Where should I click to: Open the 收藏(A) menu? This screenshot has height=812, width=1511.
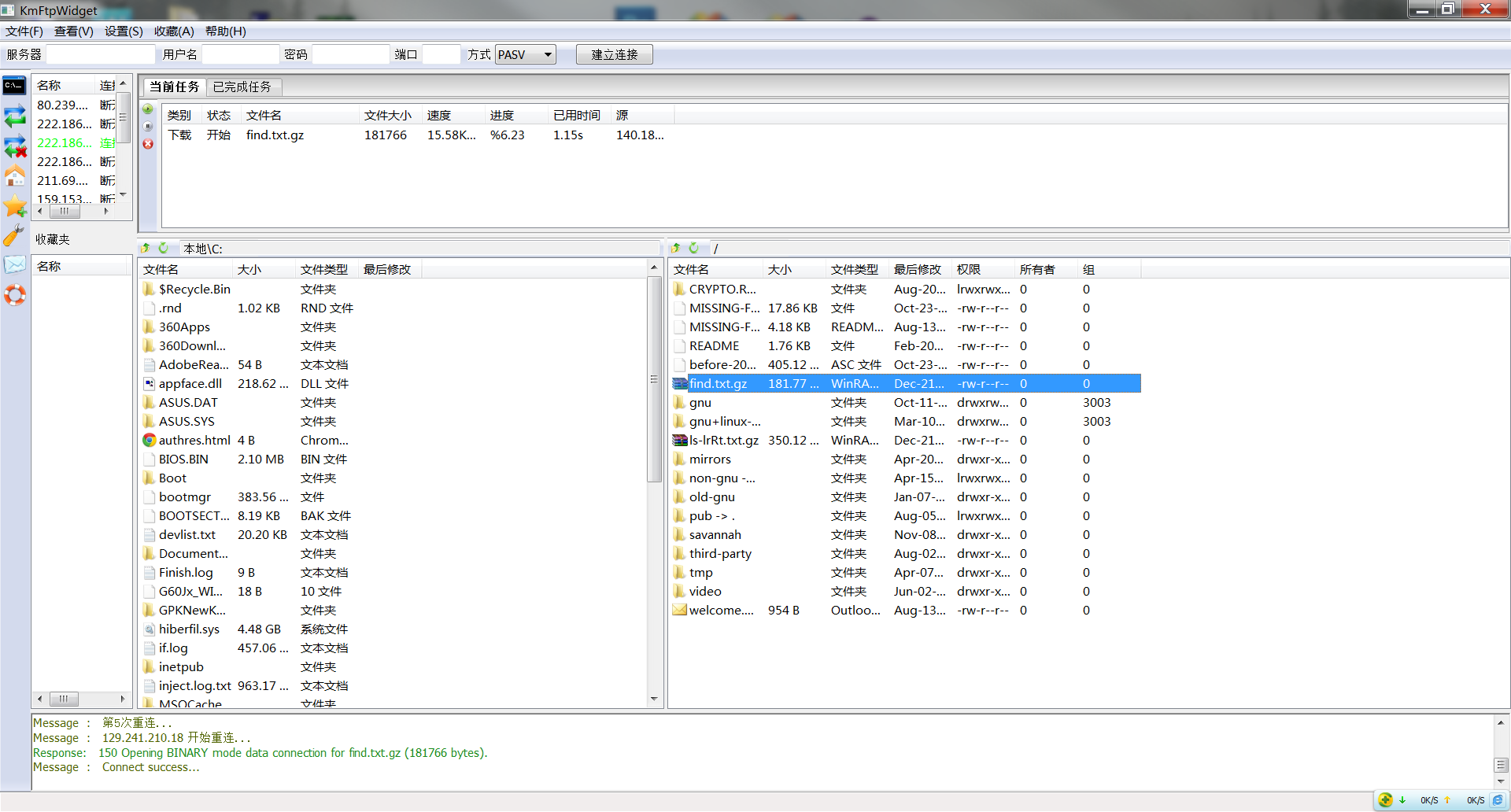174,31
